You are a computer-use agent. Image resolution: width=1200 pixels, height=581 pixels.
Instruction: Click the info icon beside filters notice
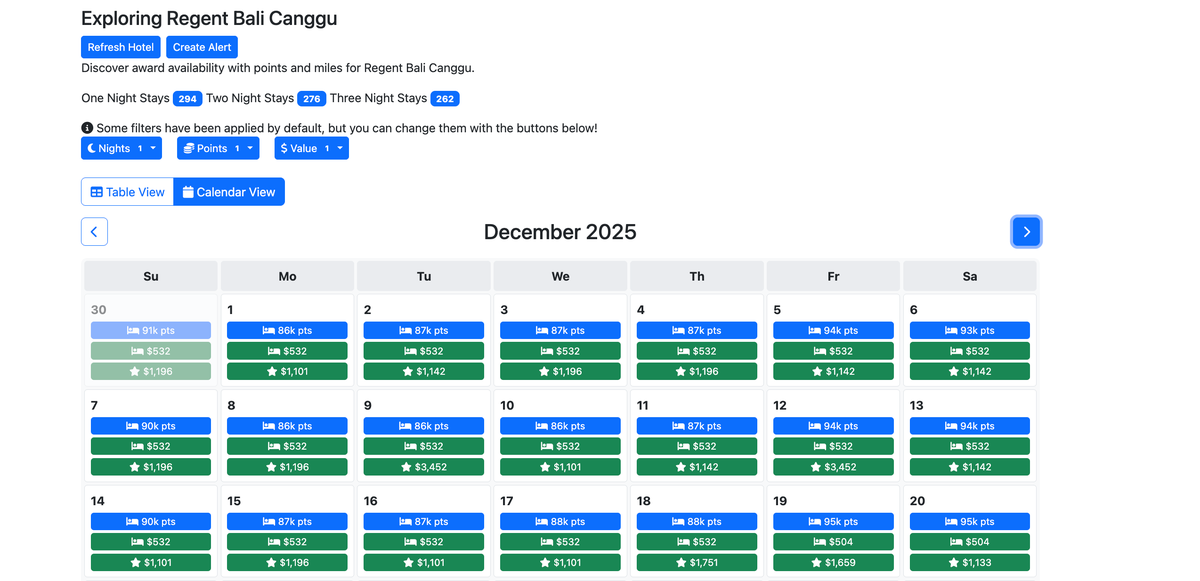tap(87, 128)
